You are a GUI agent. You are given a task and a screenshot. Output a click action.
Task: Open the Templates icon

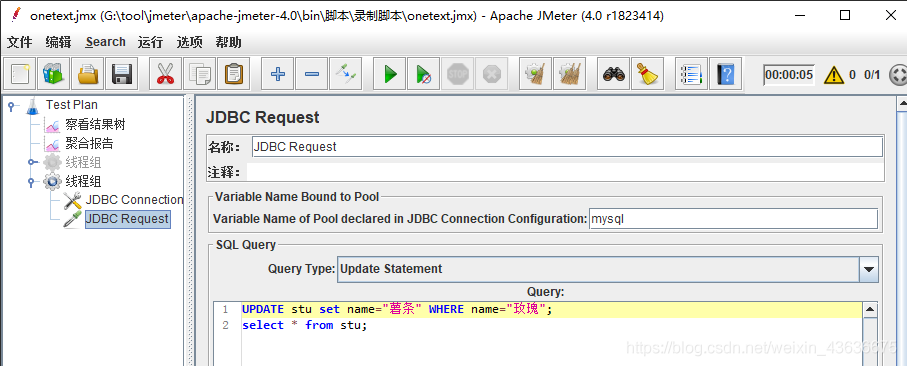tap(54, 74)
